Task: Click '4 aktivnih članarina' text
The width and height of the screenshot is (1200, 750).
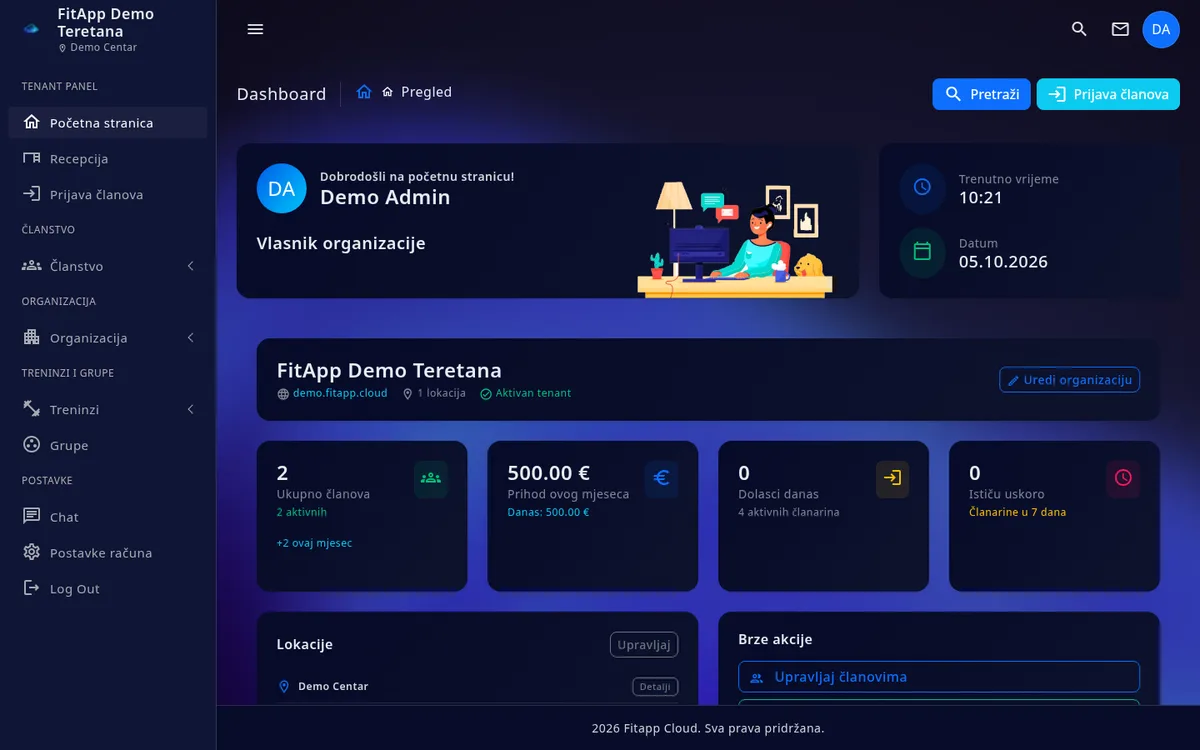Action: (789, 513)
